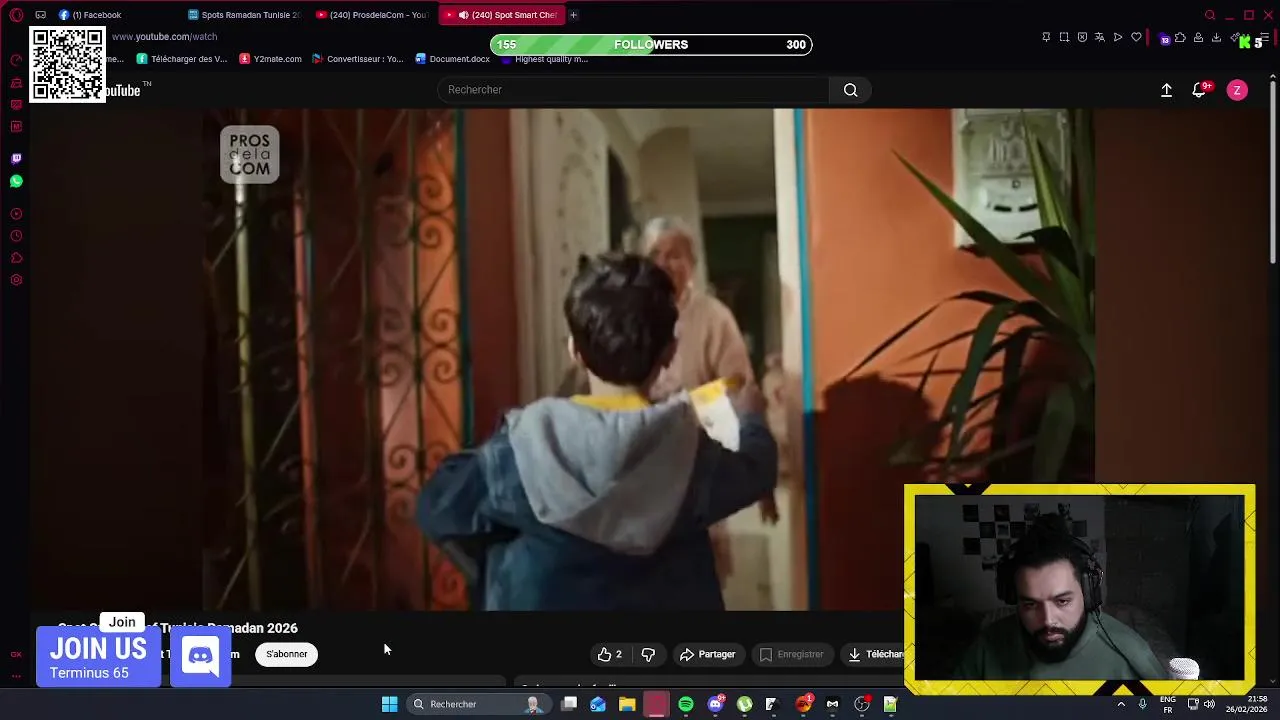Dislike the video with thumbs down

click(x=648, y=654)
